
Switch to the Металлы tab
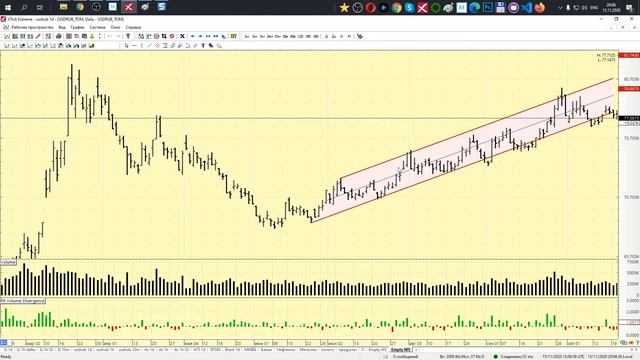(308, 350)
